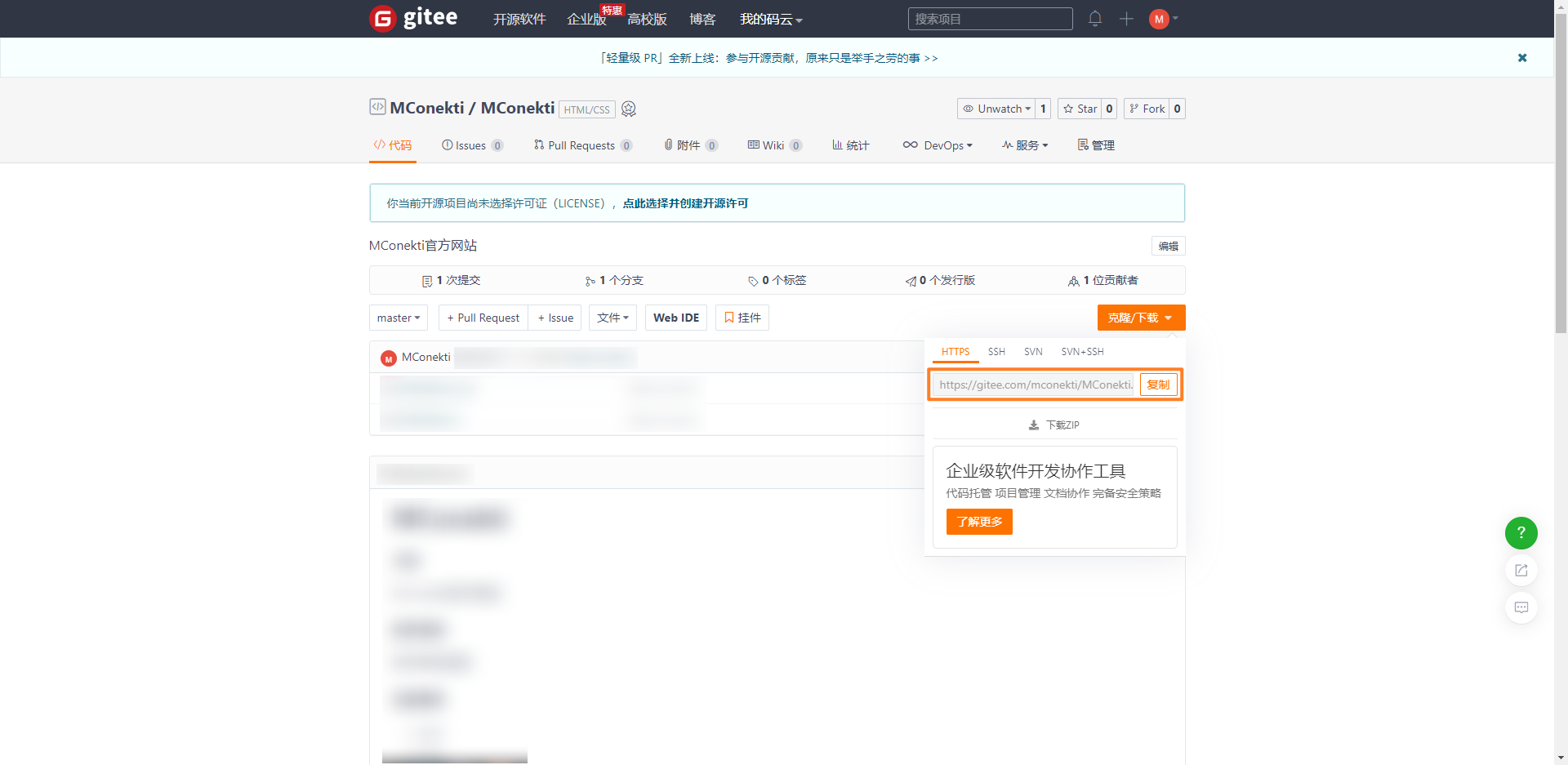Click the HTML/CSS language label
This screenshot has width=1568, height=765.
click(x=587, y=109)
